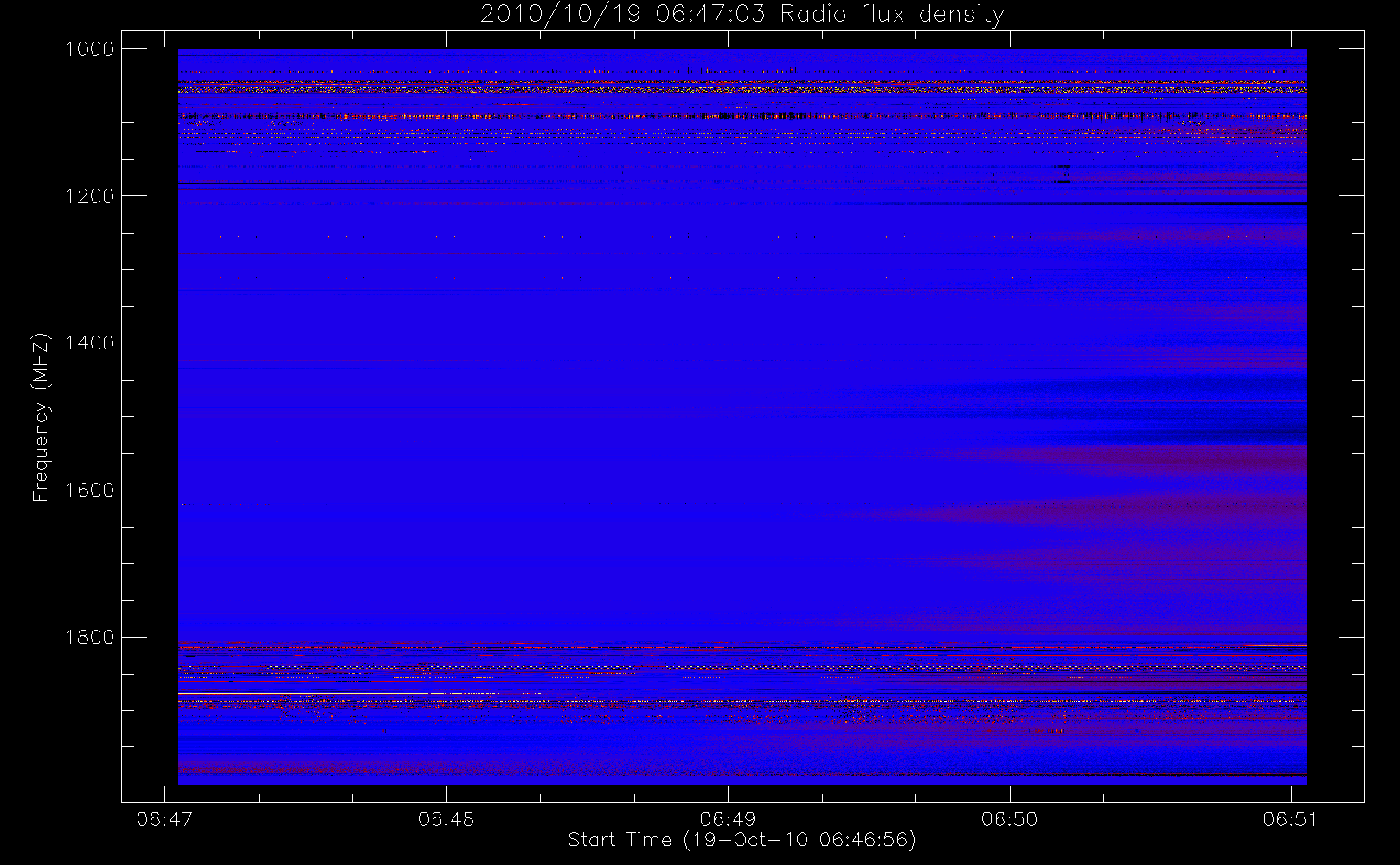This screenshot has height=865, width=1400.
Task: Click the 06:47 time tick label
Action: pos(164,819)
